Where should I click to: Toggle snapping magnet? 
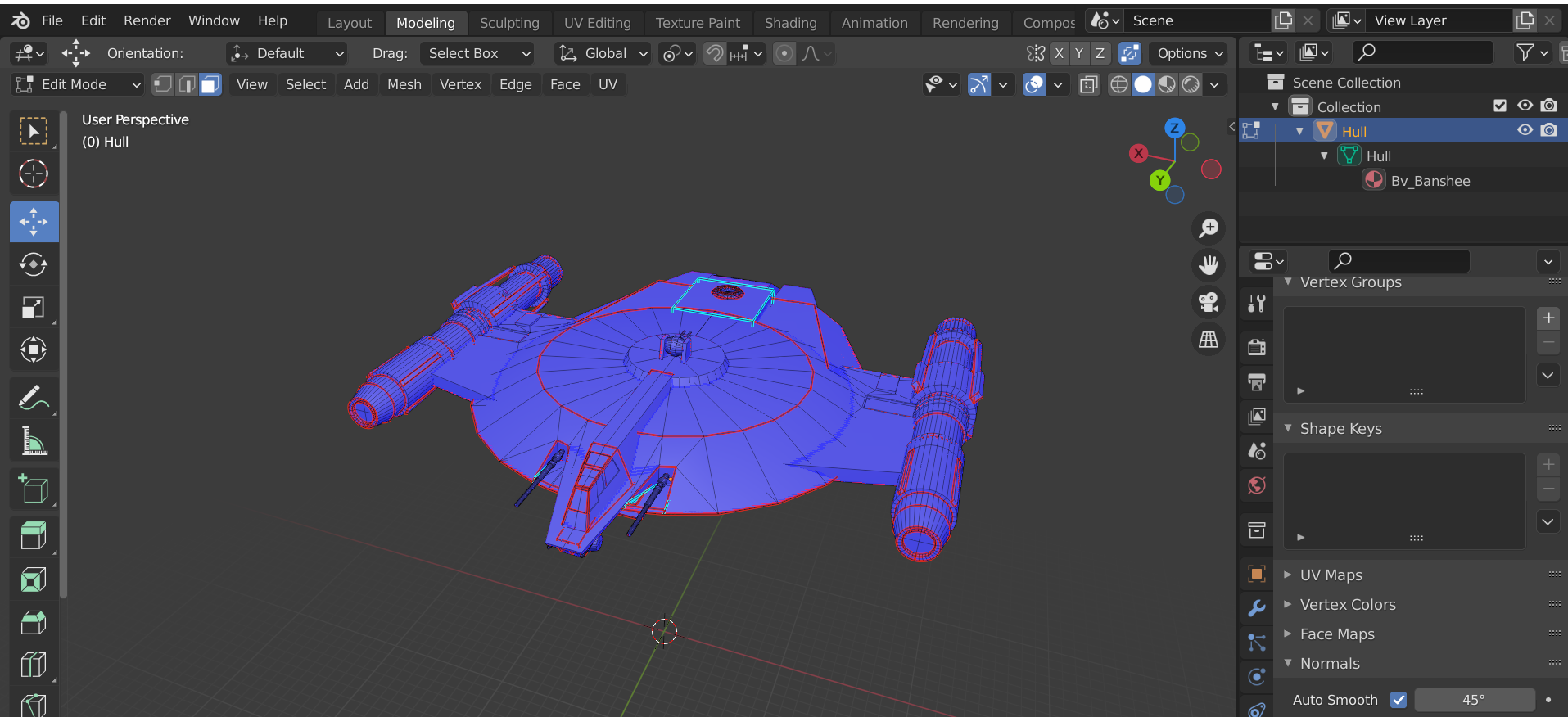(x=715, y=53)
